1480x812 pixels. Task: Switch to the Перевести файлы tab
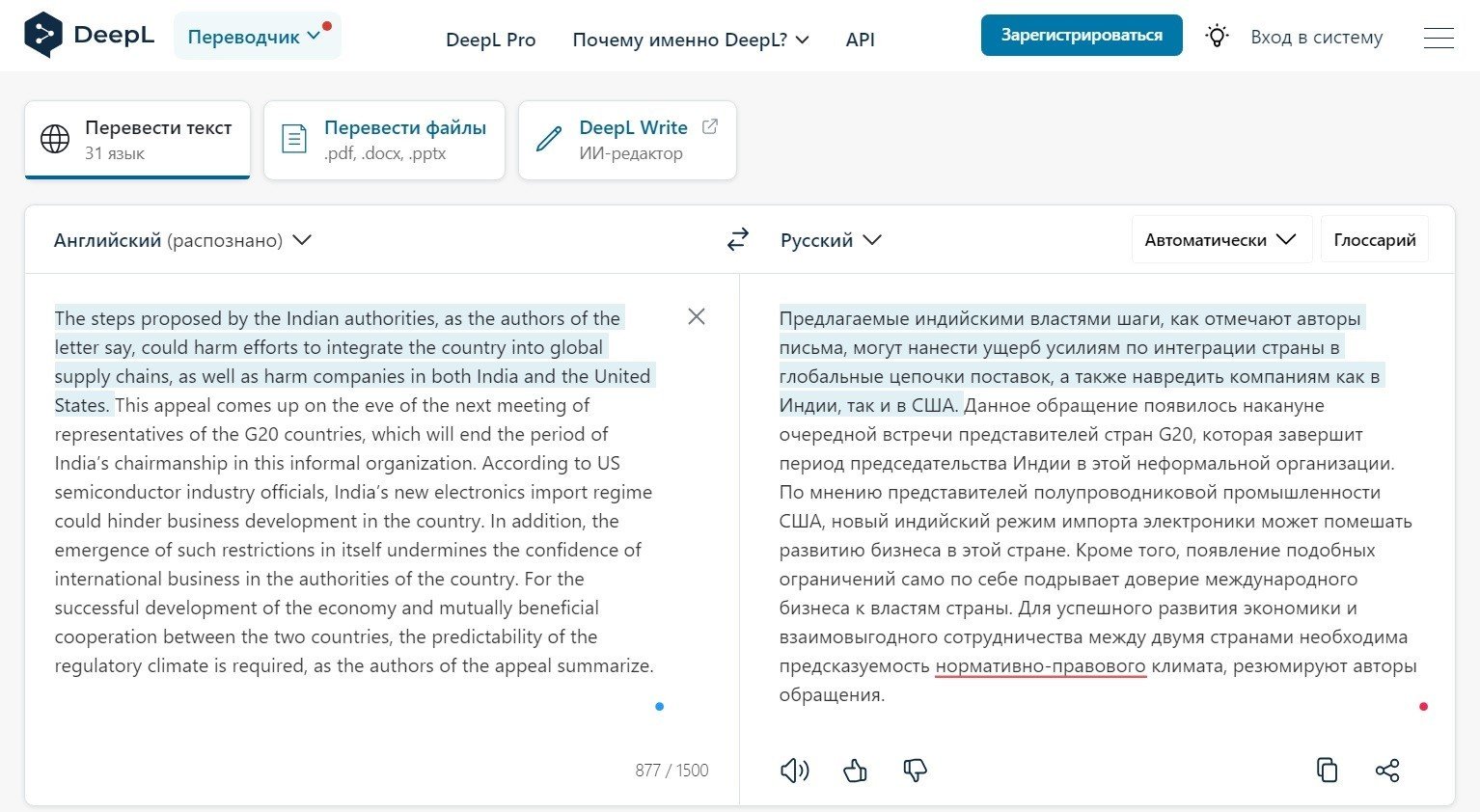tap(384, 140)
